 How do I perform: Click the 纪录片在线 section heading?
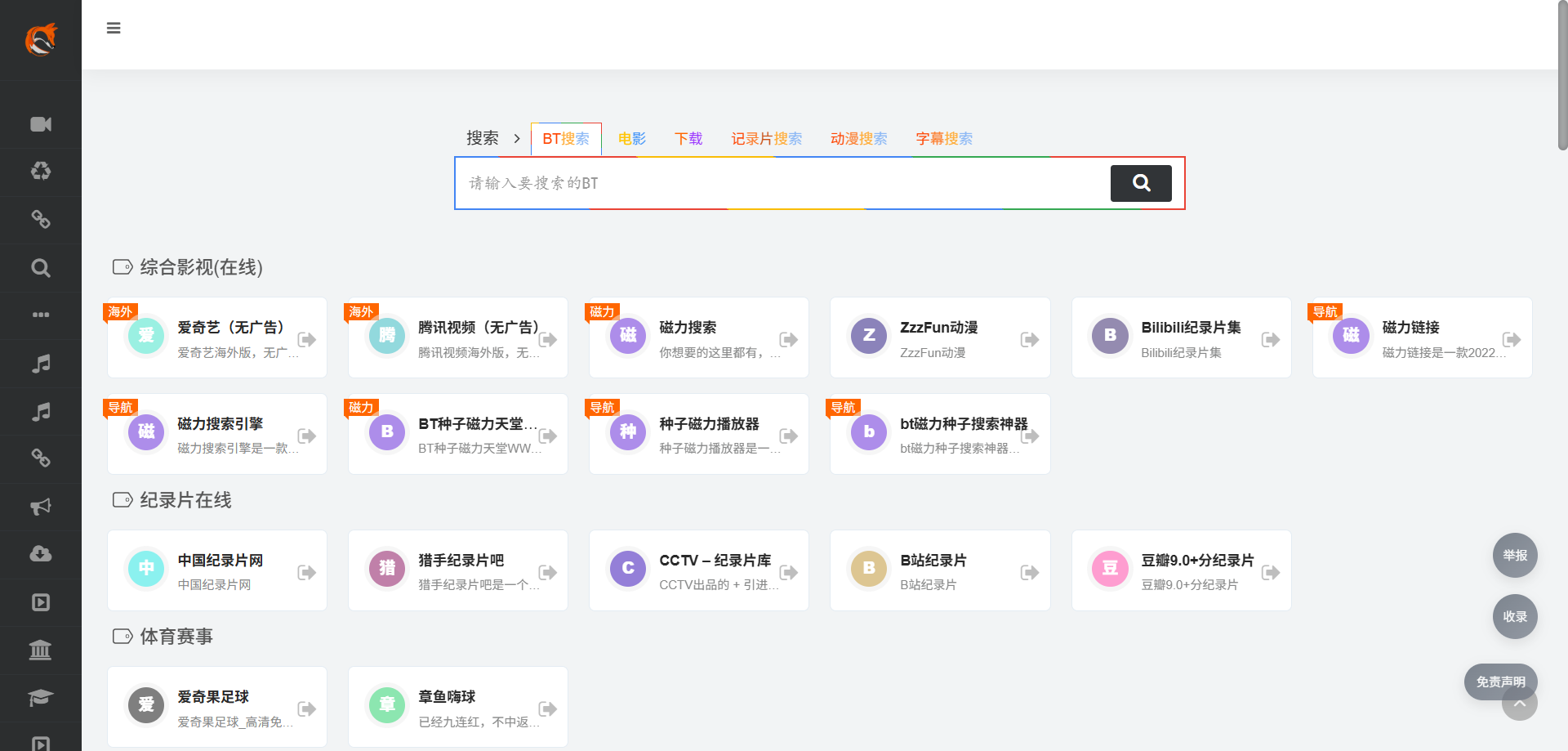pyautogui.click(x=185, y=500)
